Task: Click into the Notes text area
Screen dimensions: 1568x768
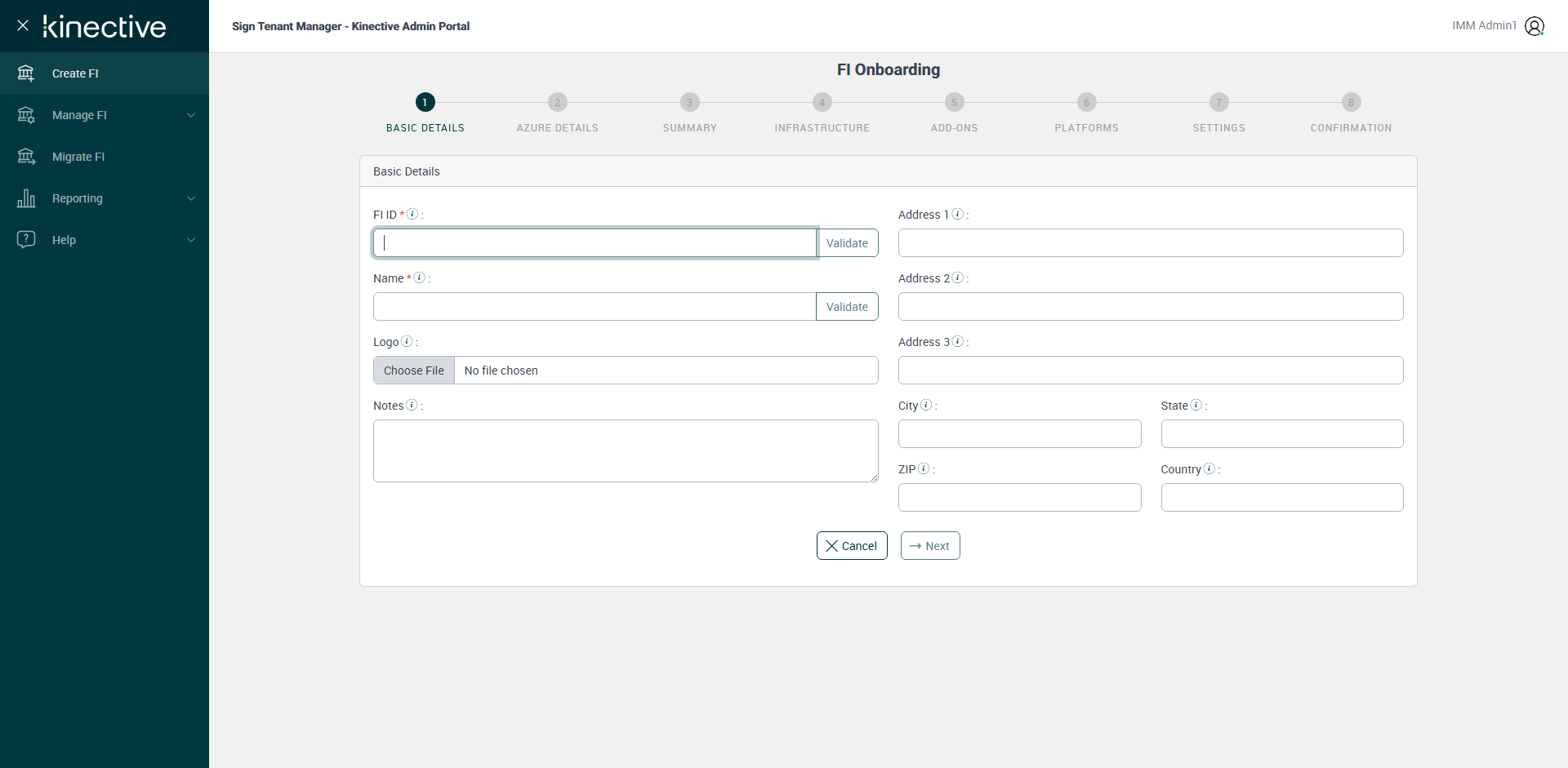Action: click(626, 451)
